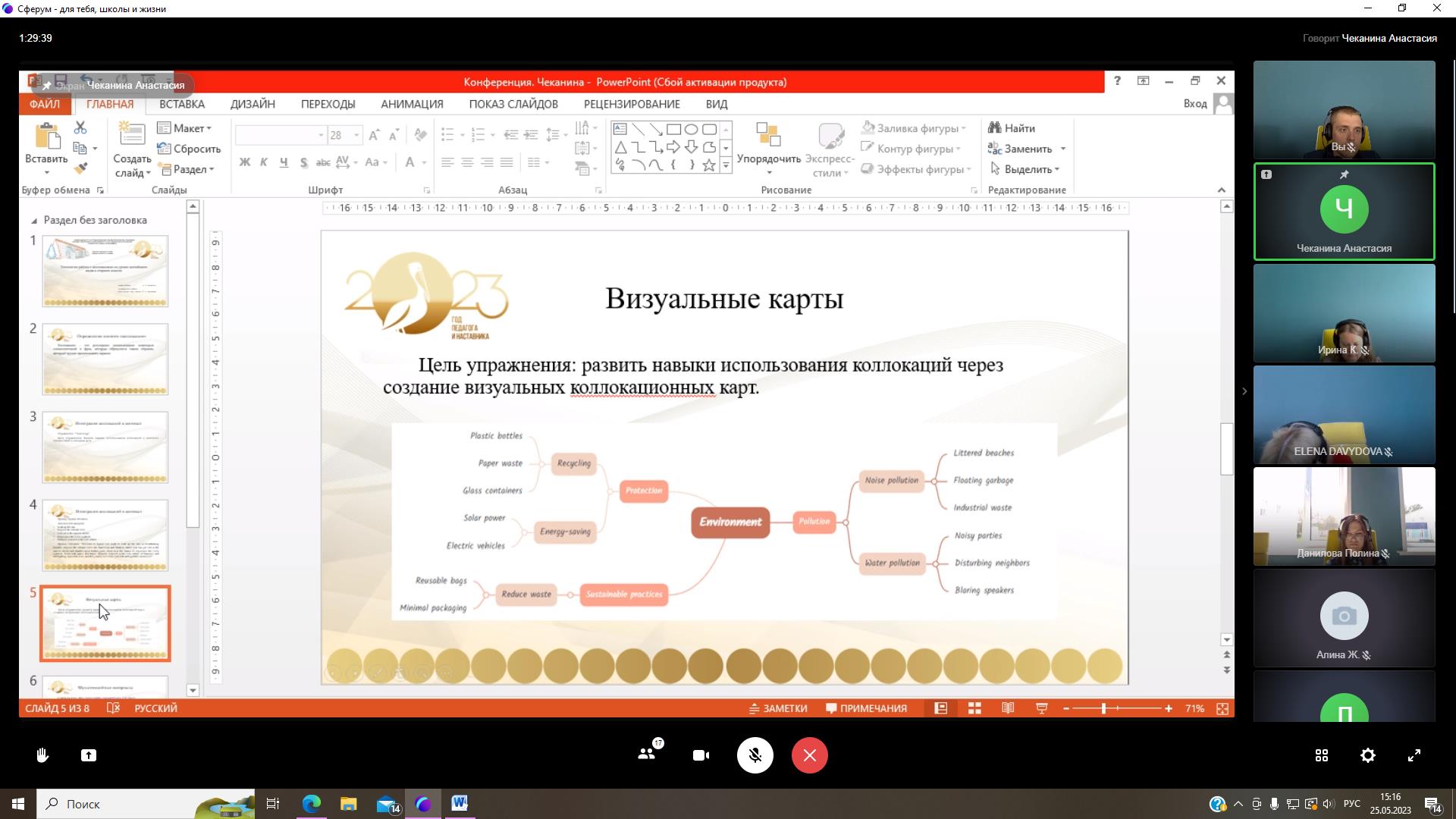Enter fullscreen mode for the call
The height and width of the screenshot is (819, 1456).
pos(1414,755)
